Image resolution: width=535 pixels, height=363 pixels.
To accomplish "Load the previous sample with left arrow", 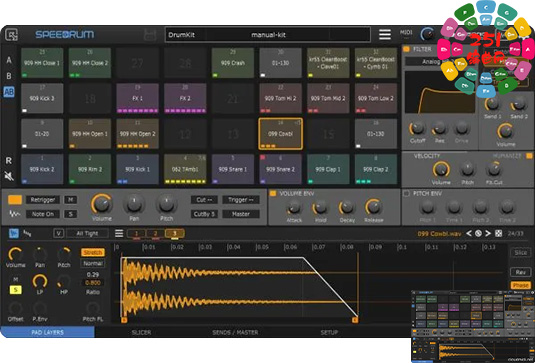I will pyautogui.click(x=469, y=233).
